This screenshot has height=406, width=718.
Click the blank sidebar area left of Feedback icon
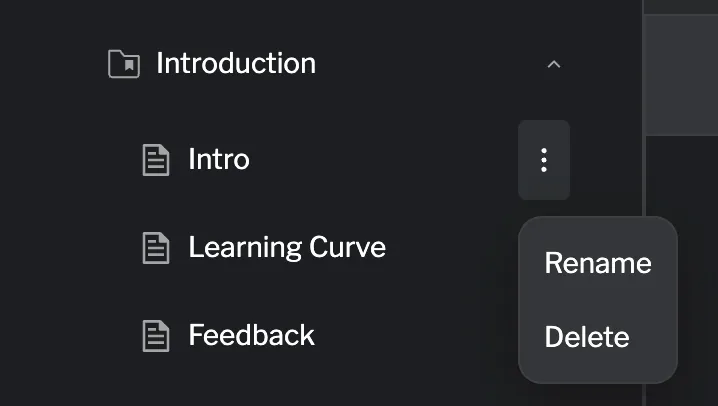pos(70,335)
